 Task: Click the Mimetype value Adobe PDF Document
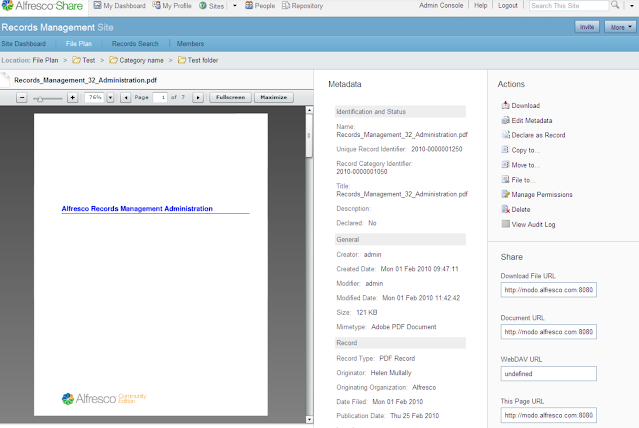pos(403,327)
